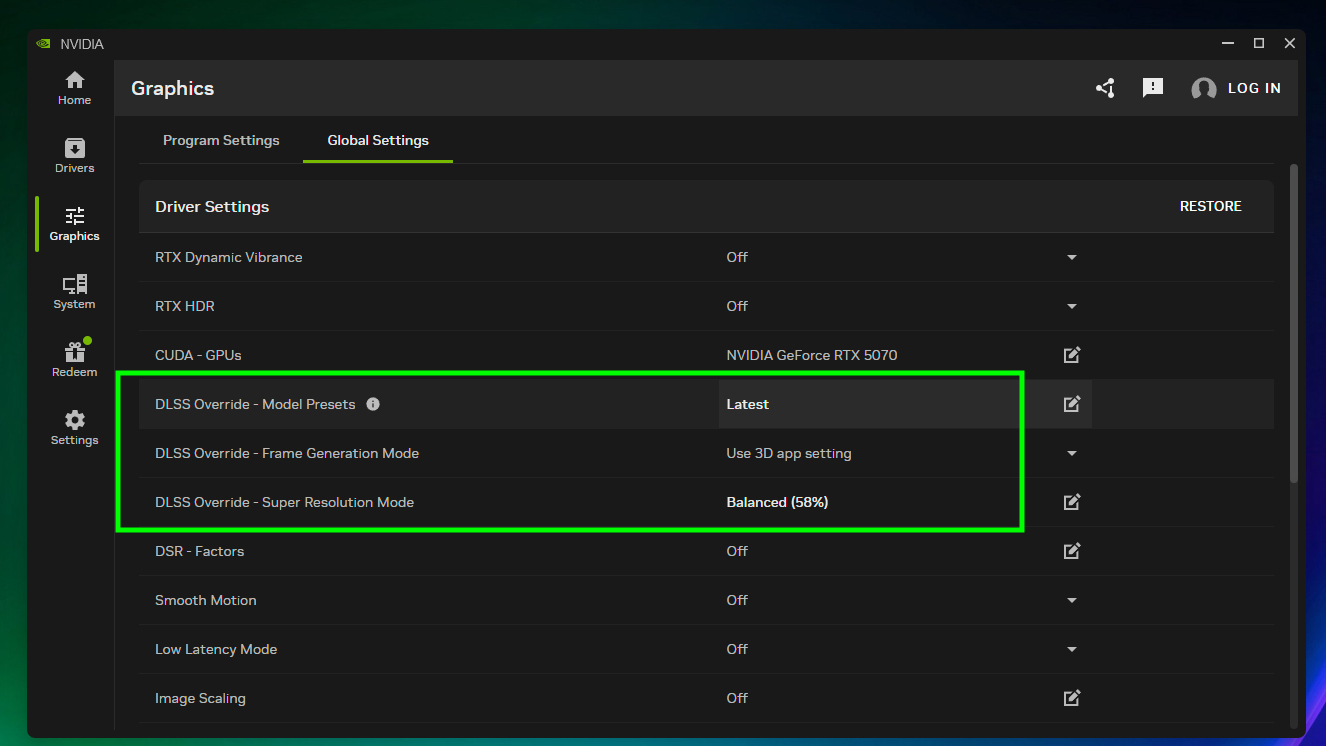Switch to the Program Settings tab

click(x=221, y=141)
